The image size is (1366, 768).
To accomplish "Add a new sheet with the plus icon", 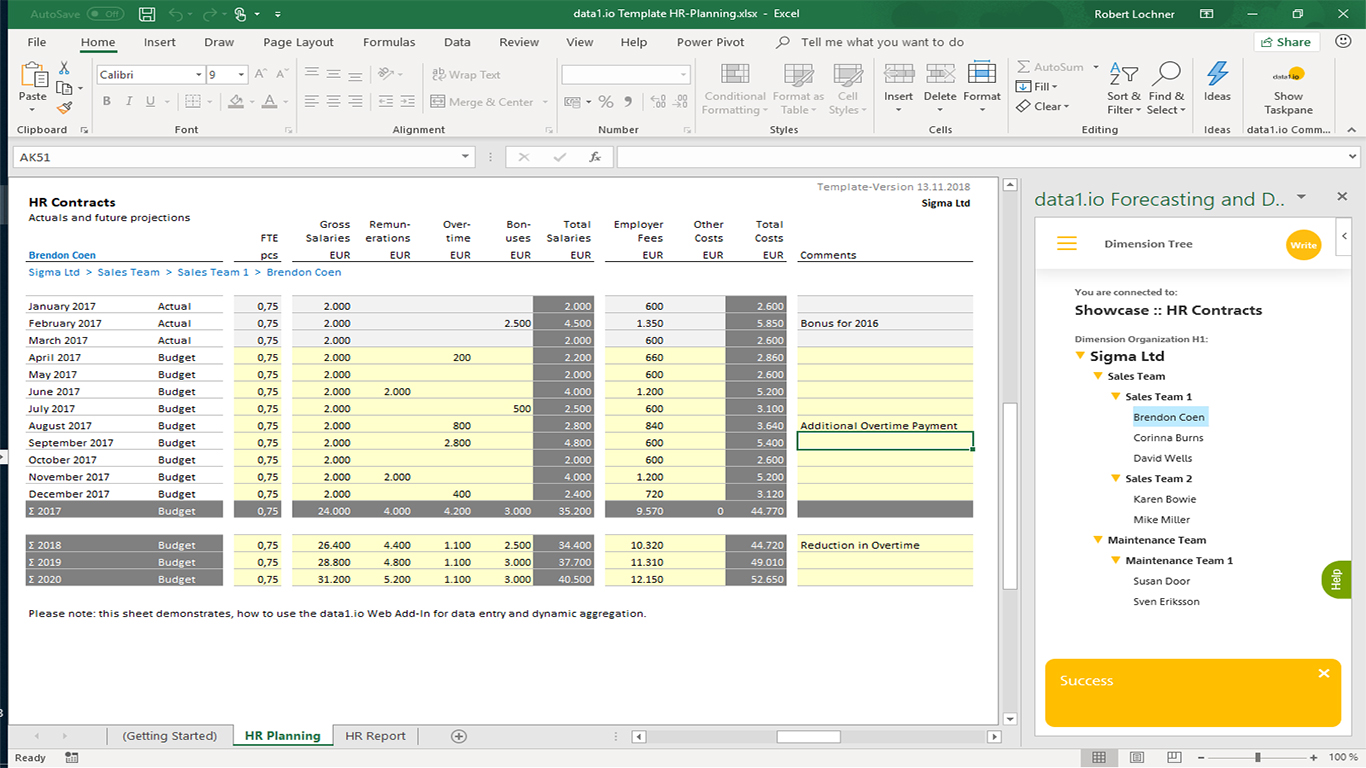I will tap(459, 736).
